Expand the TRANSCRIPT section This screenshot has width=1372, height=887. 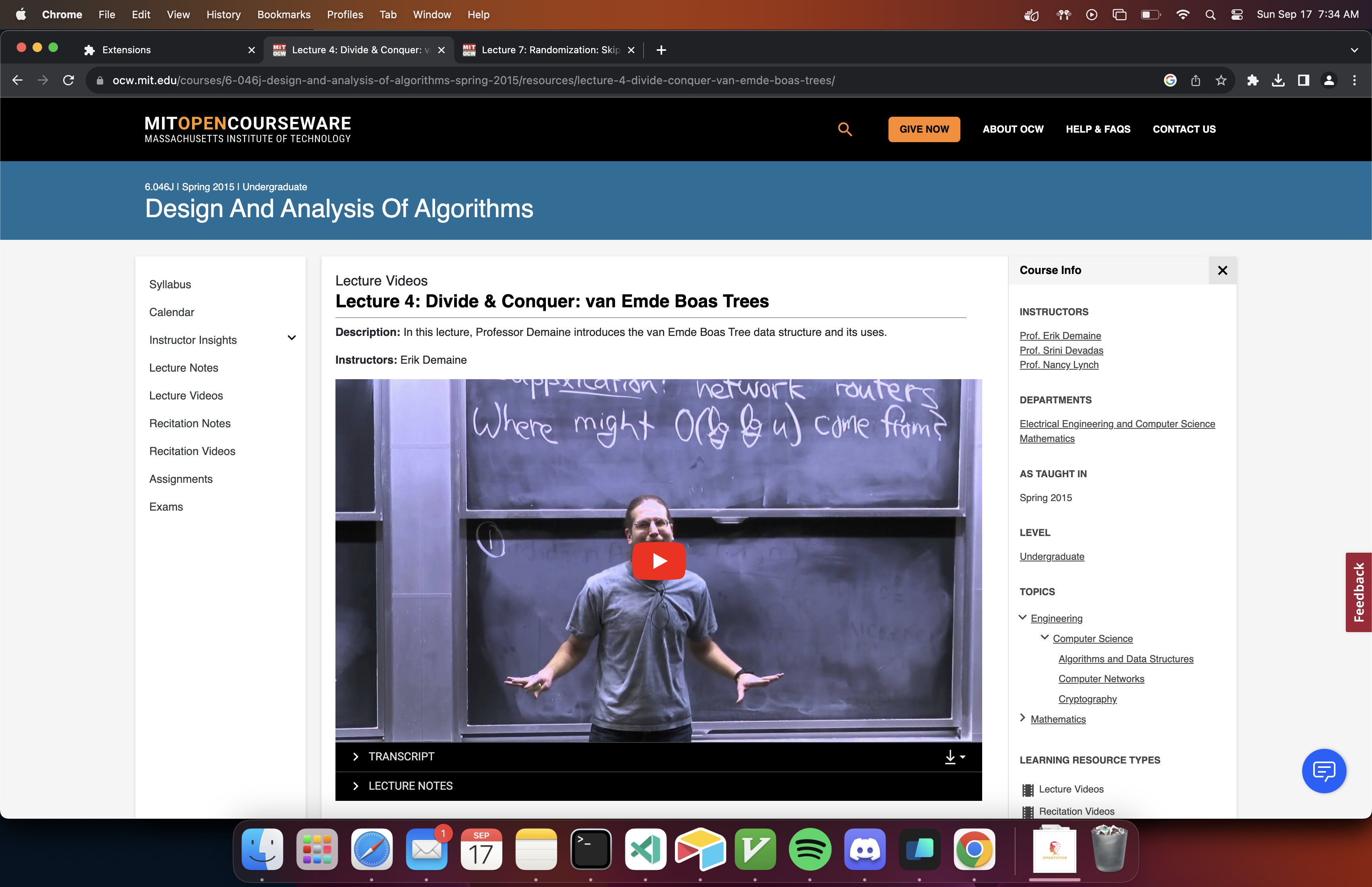click(x=401, y=757)
